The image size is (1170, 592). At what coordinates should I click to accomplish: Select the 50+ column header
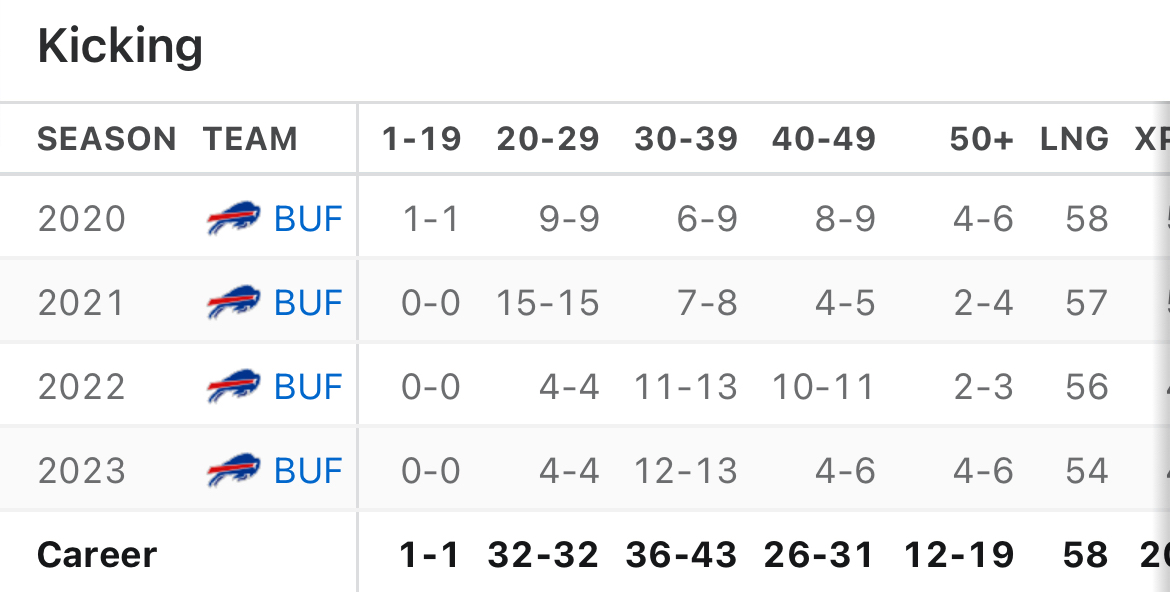pos(981,139)
